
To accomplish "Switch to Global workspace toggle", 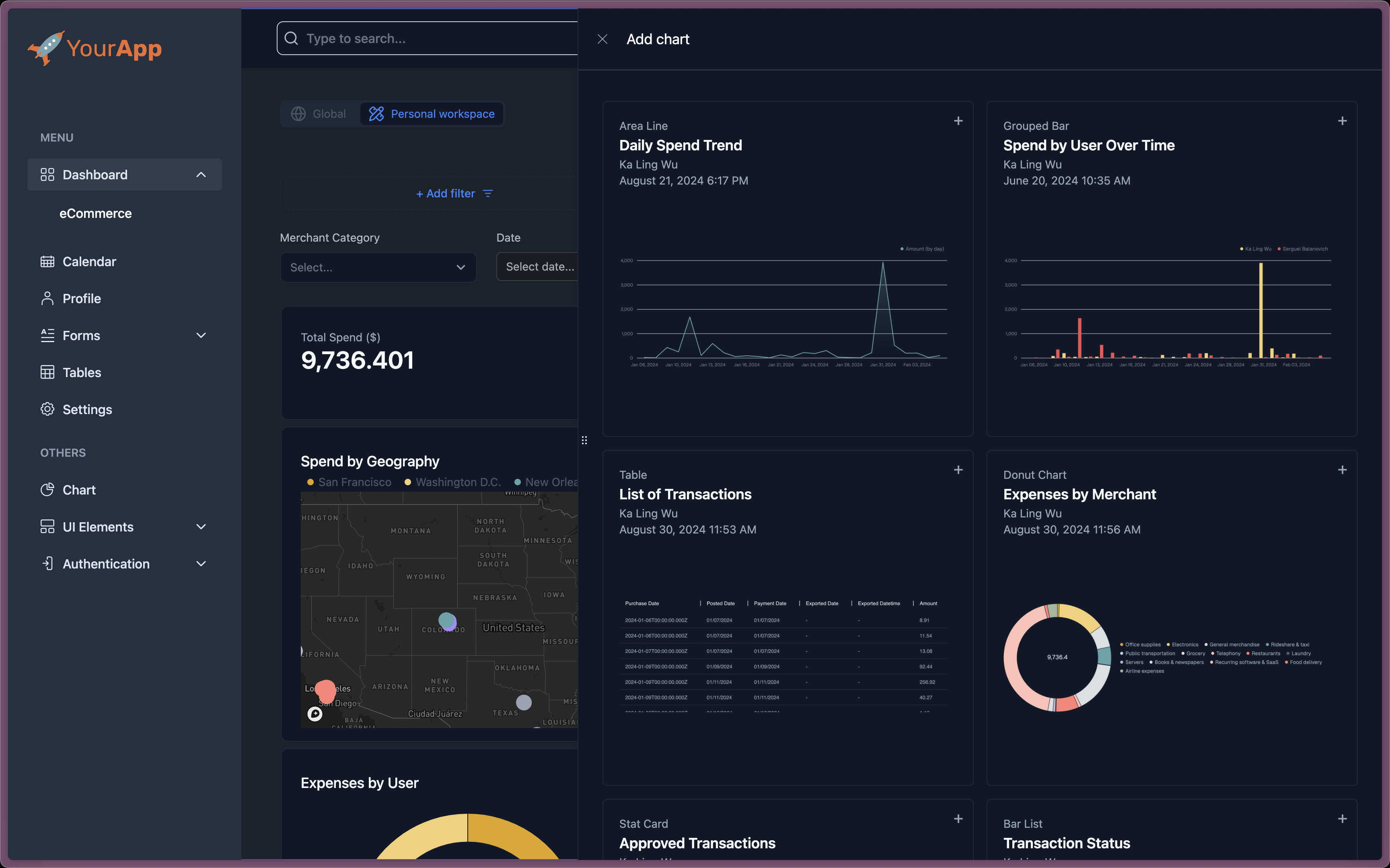I will point(319,114).
